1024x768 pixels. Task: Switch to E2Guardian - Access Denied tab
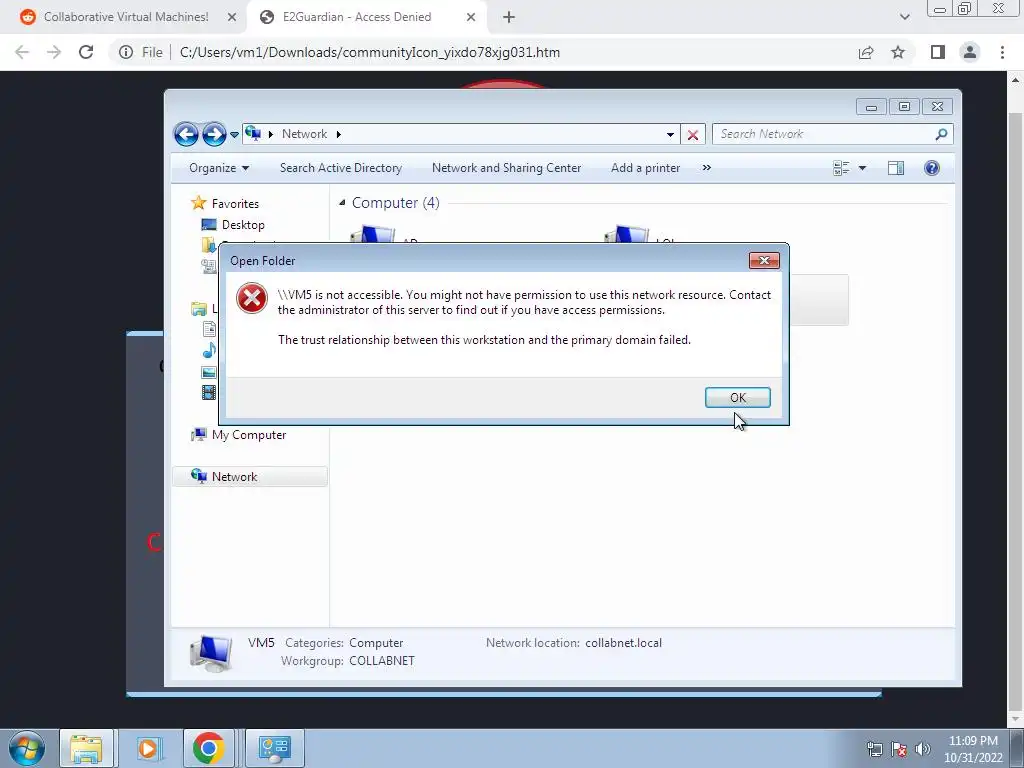[x=357, y=17]
